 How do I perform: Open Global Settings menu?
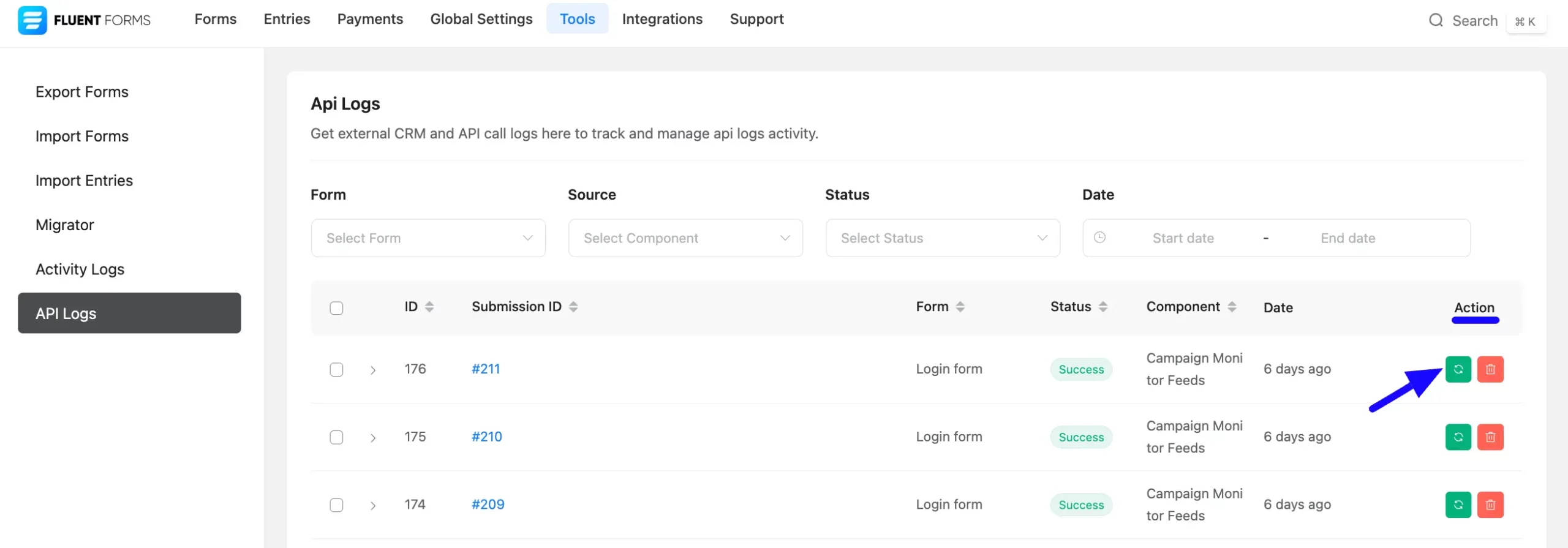(x=481, y=19)
